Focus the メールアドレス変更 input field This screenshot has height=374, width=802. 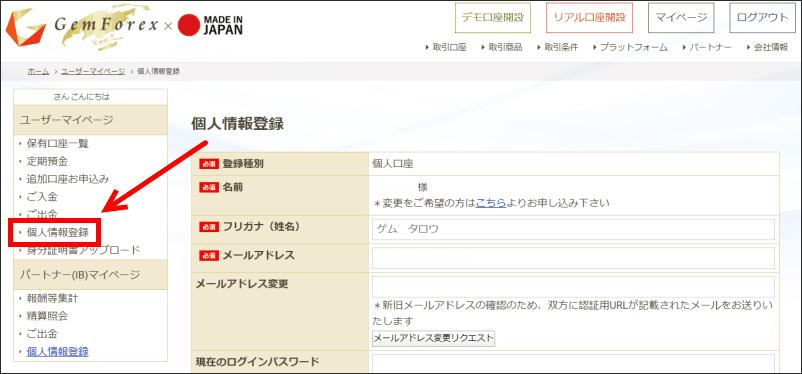click(x=573, y=287)
